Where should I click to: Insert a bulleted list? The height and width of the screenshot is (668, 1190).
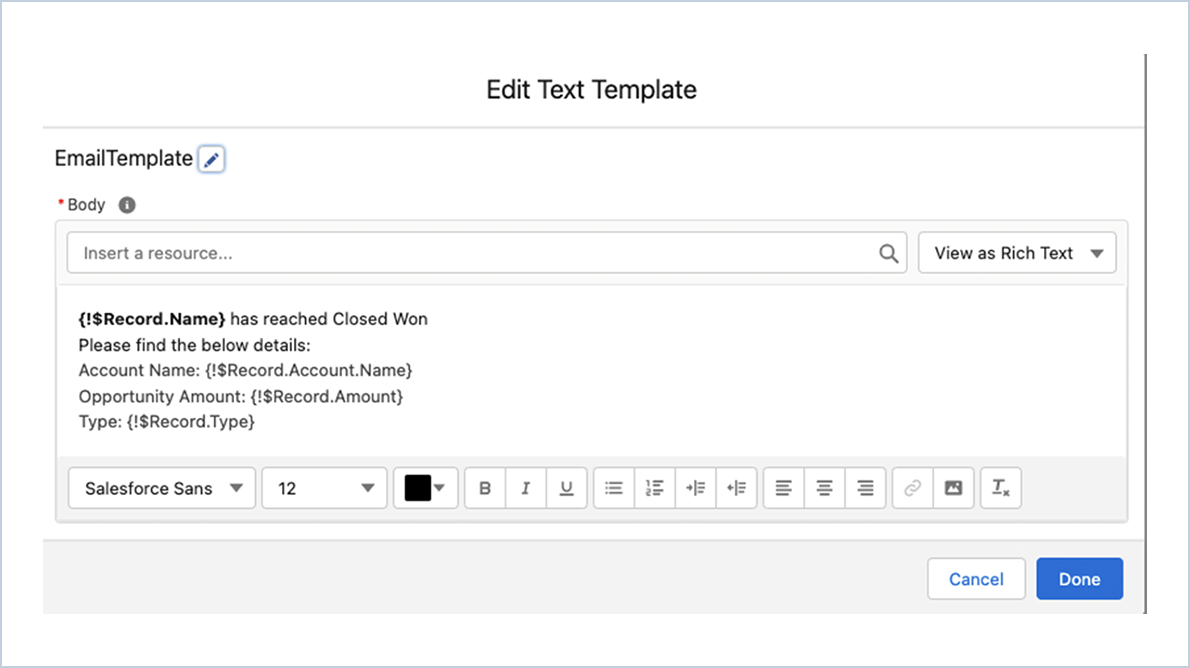(613, 488)
